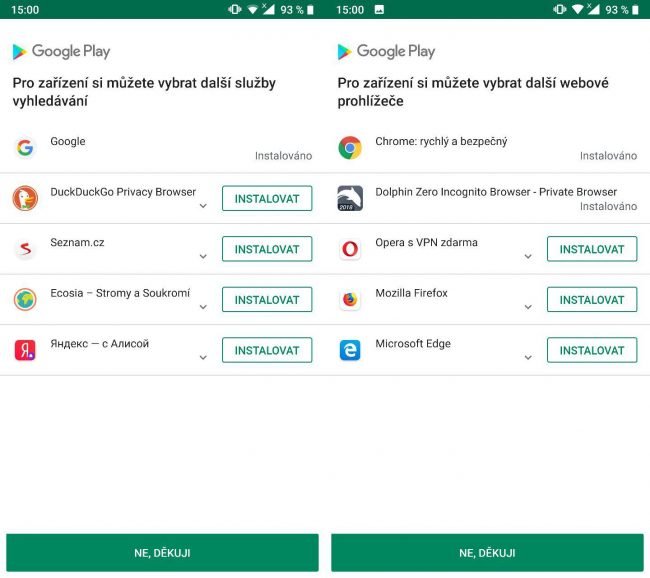Tap NE, DĚKUJI on search services screen
The width and height of the screenshot is (650, 578).
click(162, 553)
